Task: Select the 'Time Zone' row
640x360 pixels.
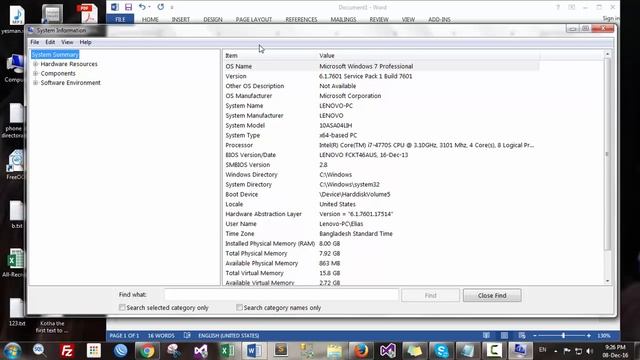Action: 381,233
